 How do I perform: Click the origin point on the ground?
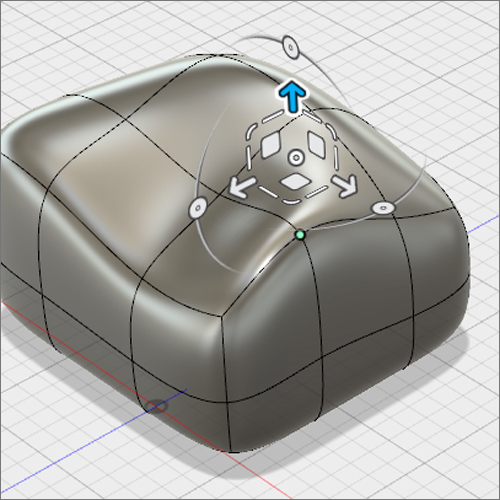[156, 405]
